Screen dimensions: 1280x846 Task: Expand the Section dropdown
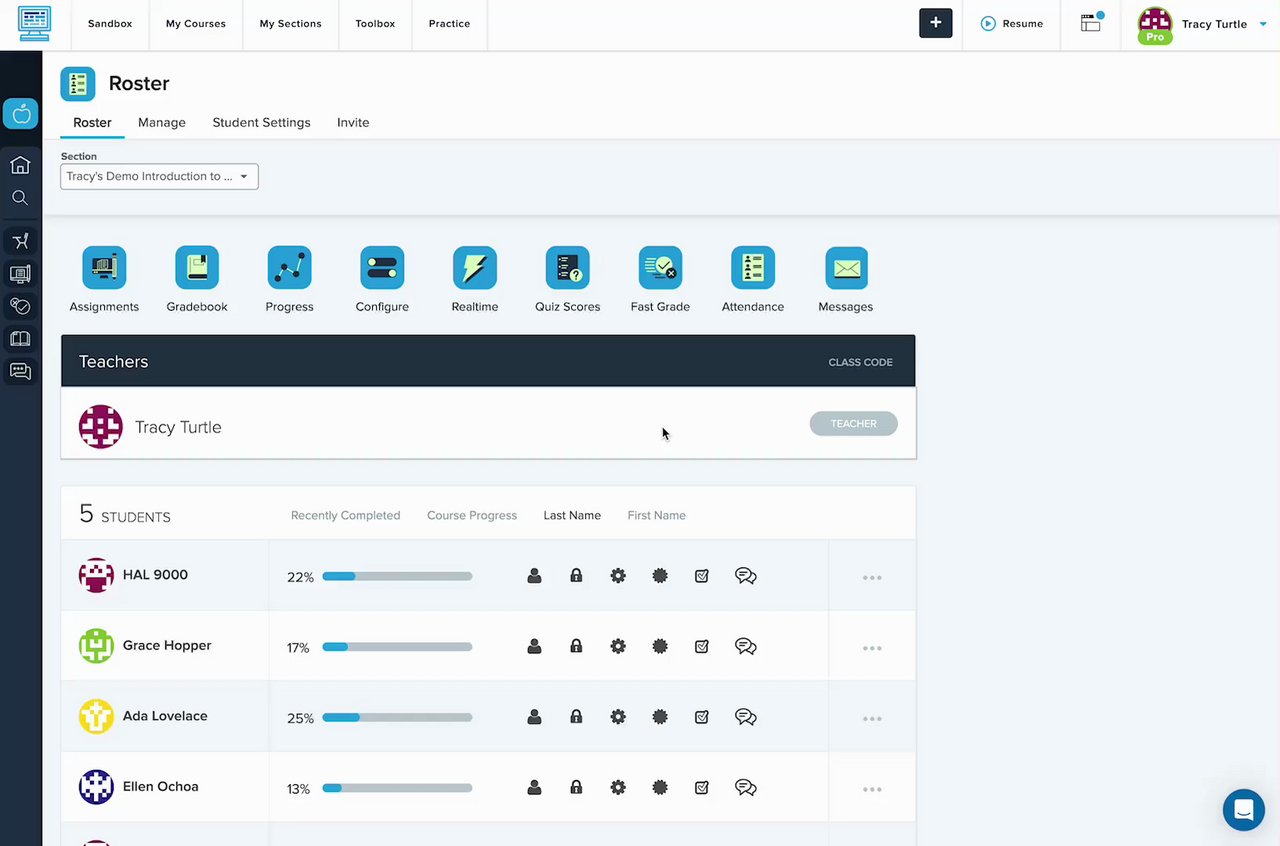[x=159, y=176]
